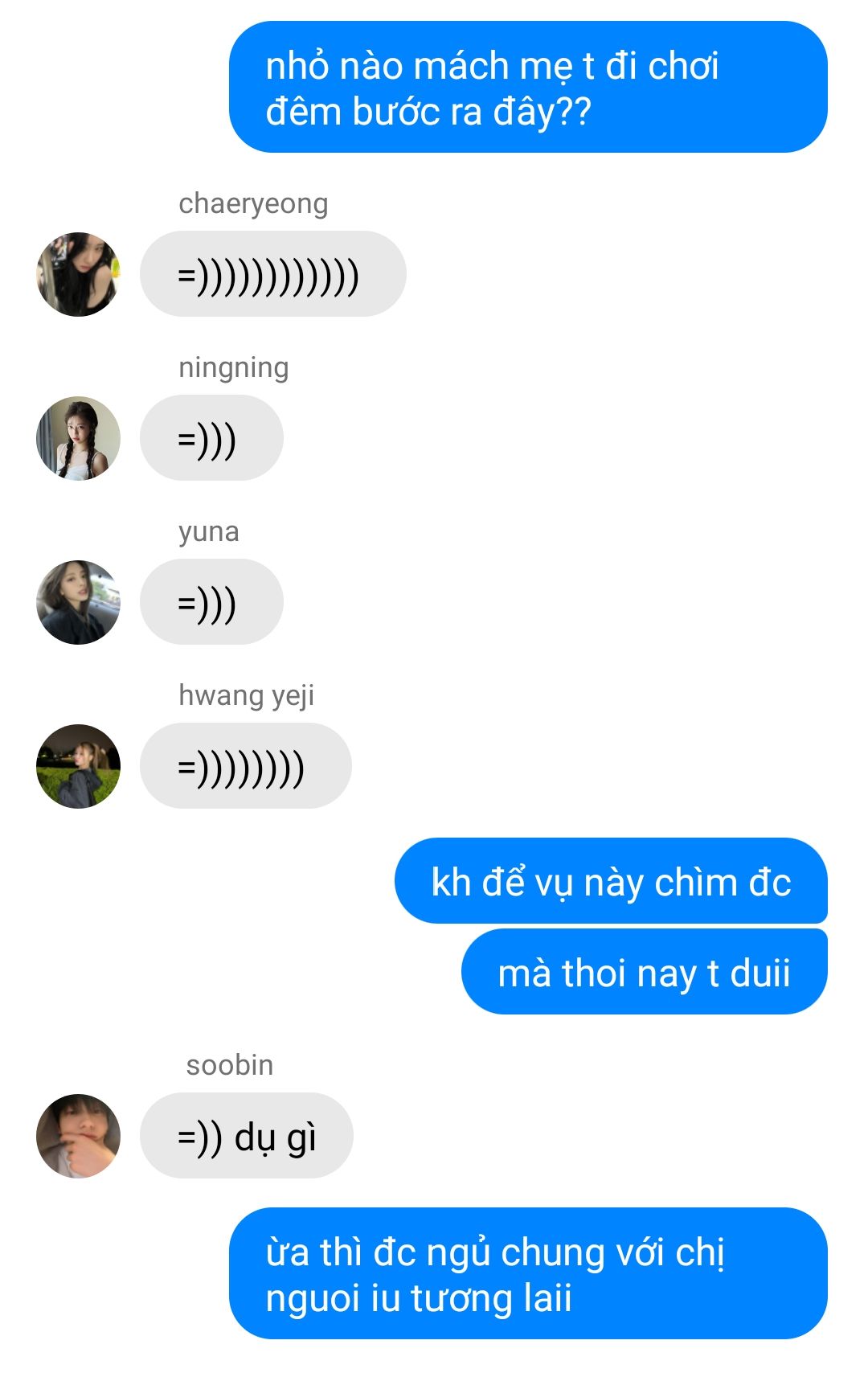868x1373 pixels.
Task: Tap soobin's profile picture
Action: (x=78, y=1136)
